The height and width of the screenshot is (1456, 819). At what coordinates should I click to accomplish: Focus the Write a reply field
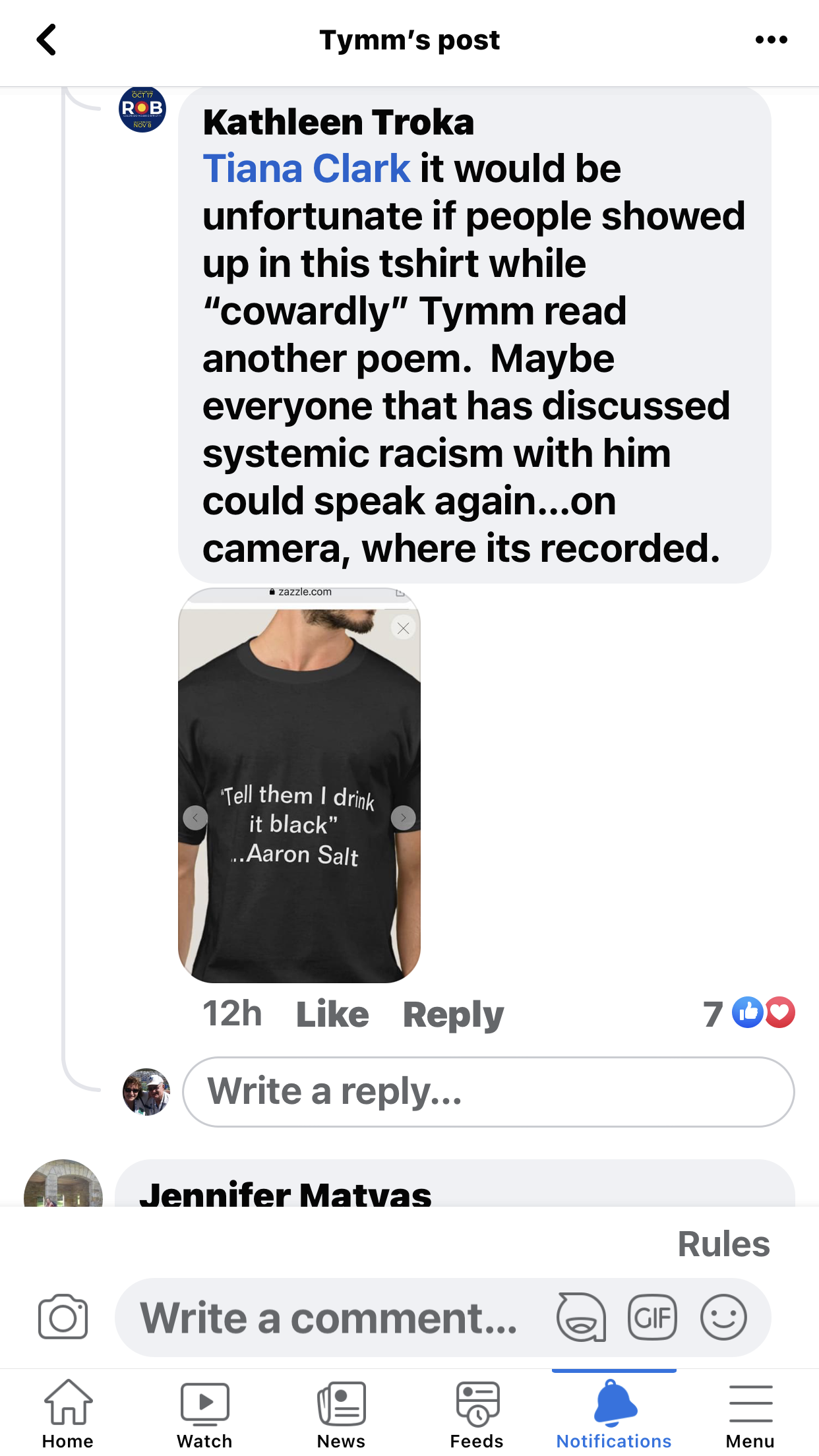pyautogui.click(x=488, y=1092)
